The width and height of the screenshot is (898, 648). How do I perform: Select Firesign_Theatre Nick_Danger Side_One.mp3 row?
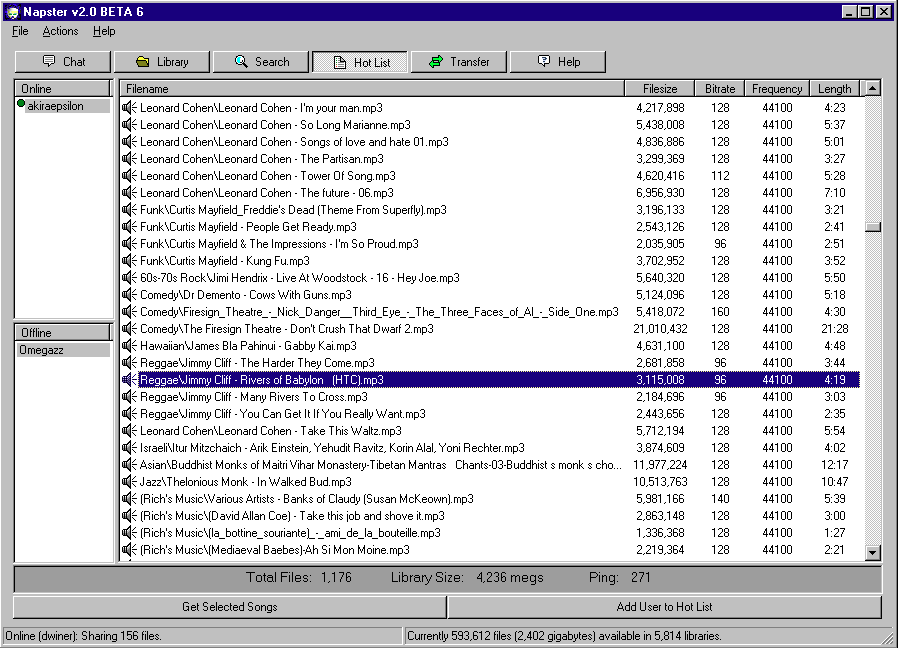pos(490,312)
